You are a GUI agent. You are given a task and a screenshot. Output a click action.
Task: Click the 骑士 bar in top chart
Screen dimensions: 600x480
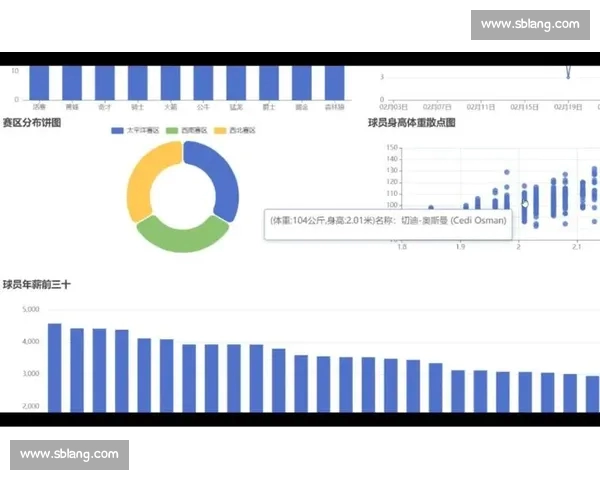pos(138,83)
